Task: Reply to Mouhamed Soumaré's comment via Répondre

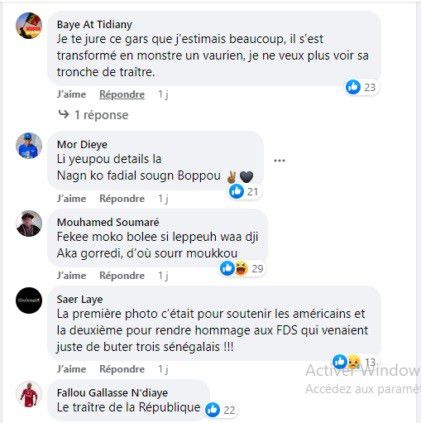Action: click(122, 276)
